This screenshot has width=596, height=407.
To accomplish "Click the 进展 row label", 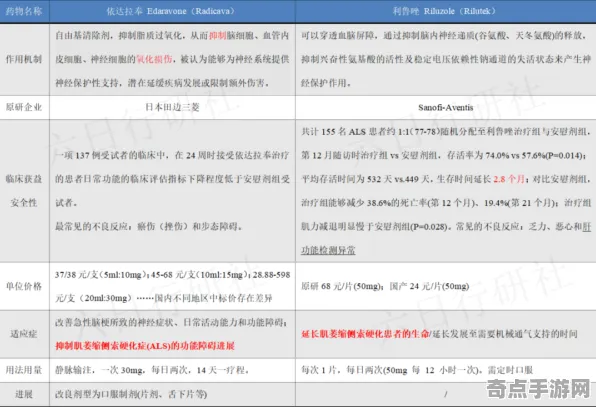I will 24,394.
